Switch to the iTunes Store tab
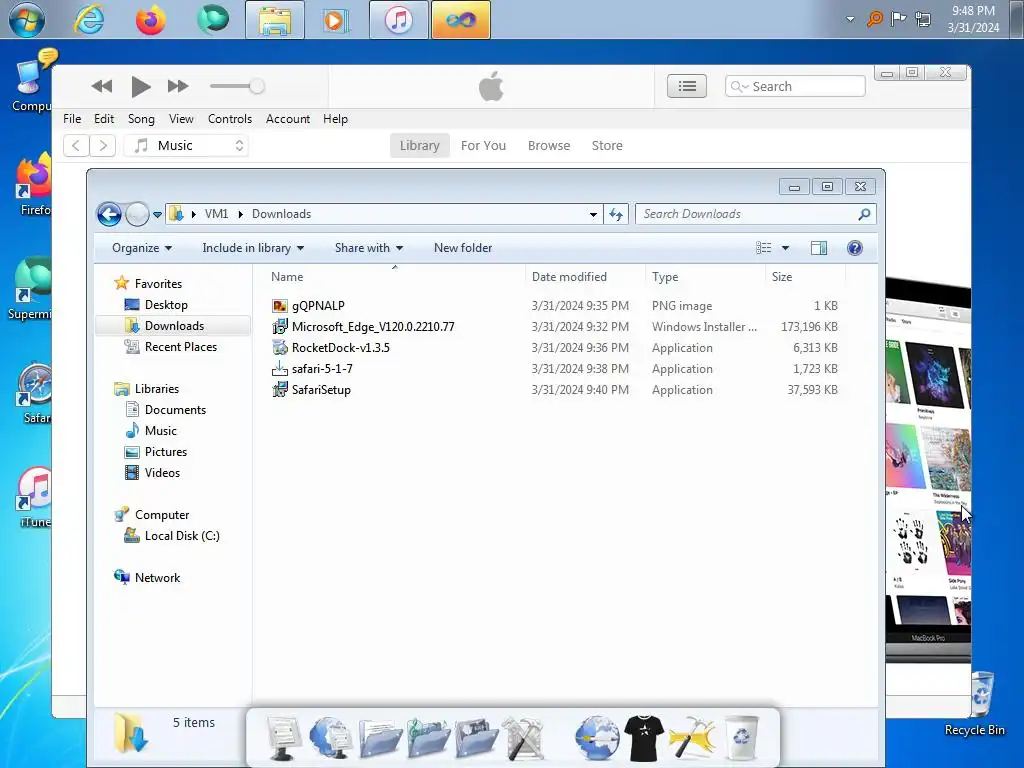 click(607, 146)
